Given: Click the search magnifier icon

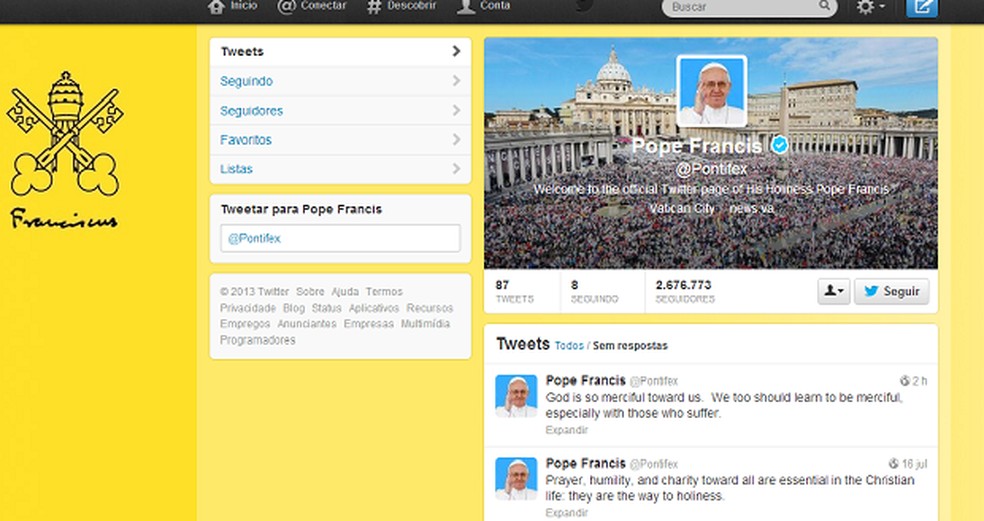Looking at the screenshot, I should (824, 6).
